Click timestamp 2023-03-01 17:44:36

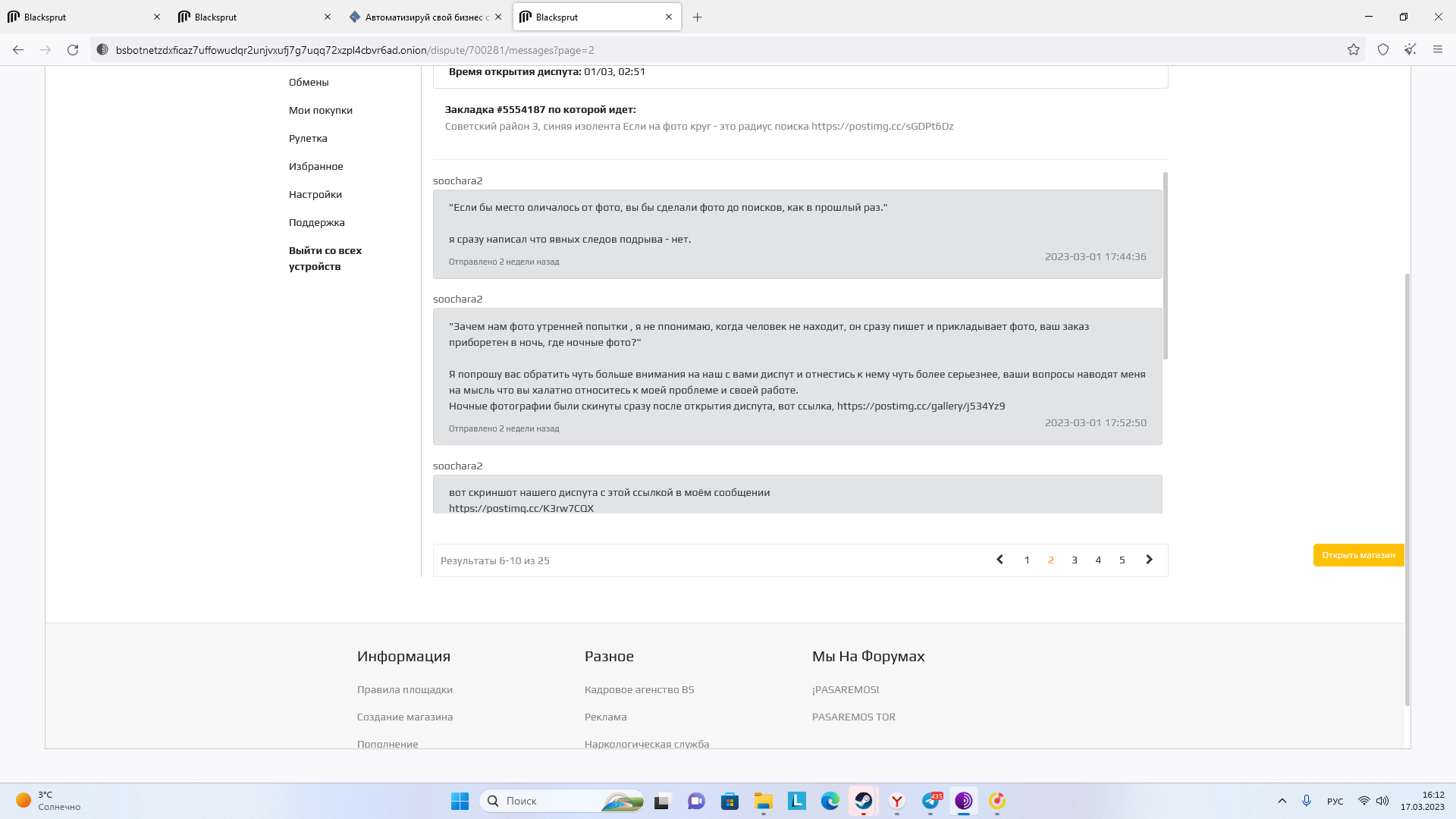coord(1095,256)
